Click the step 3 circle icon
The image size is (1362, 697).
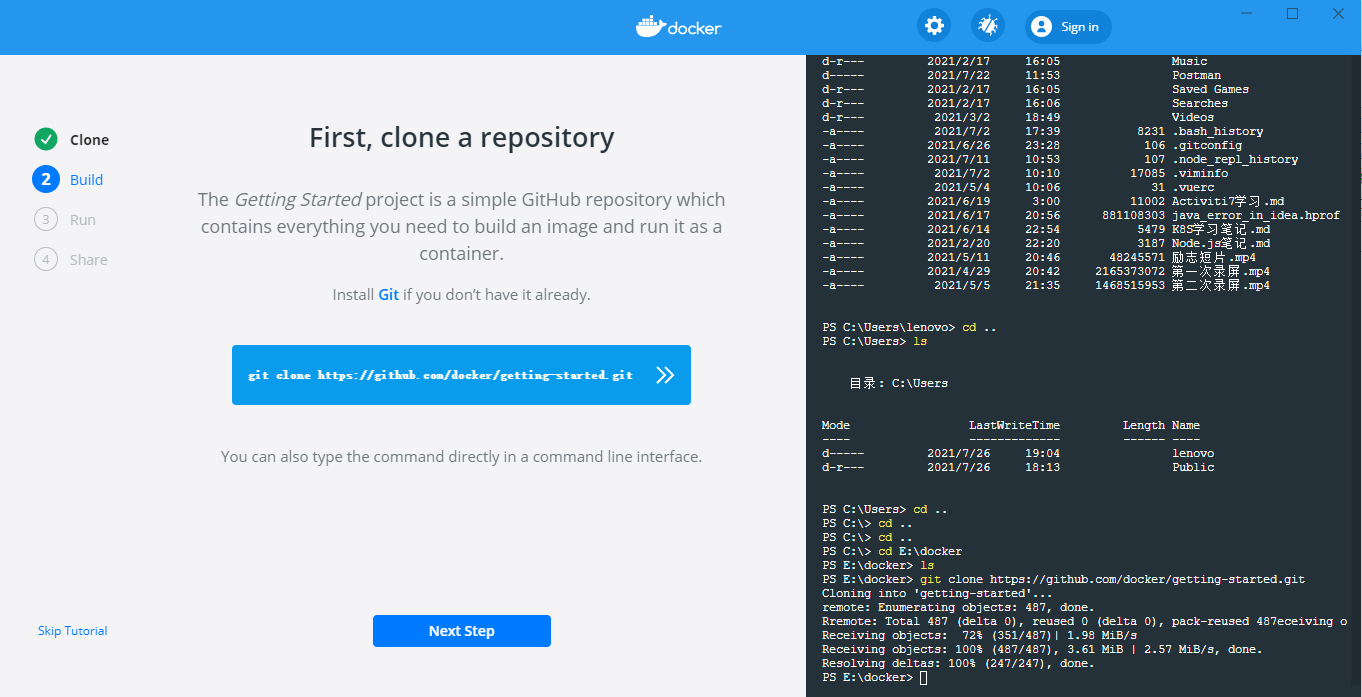[46, 219]
